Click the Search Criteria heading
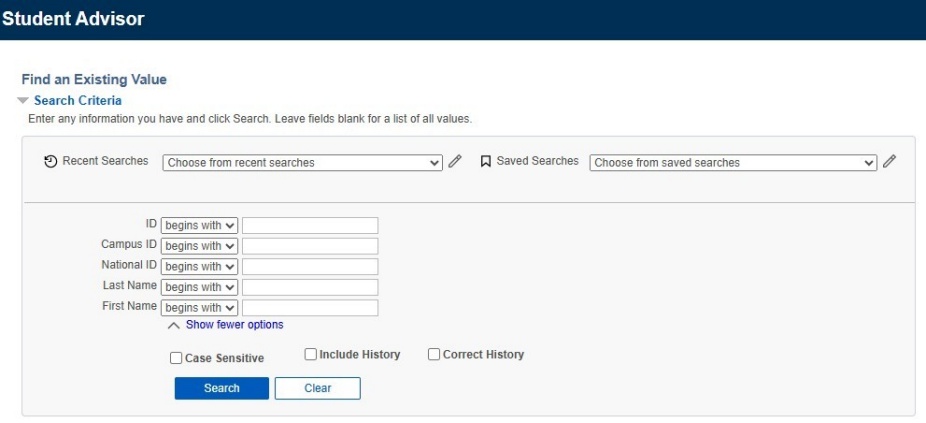Image resolution: width=926 pixels, height=423 pixels. pos(78,100)
